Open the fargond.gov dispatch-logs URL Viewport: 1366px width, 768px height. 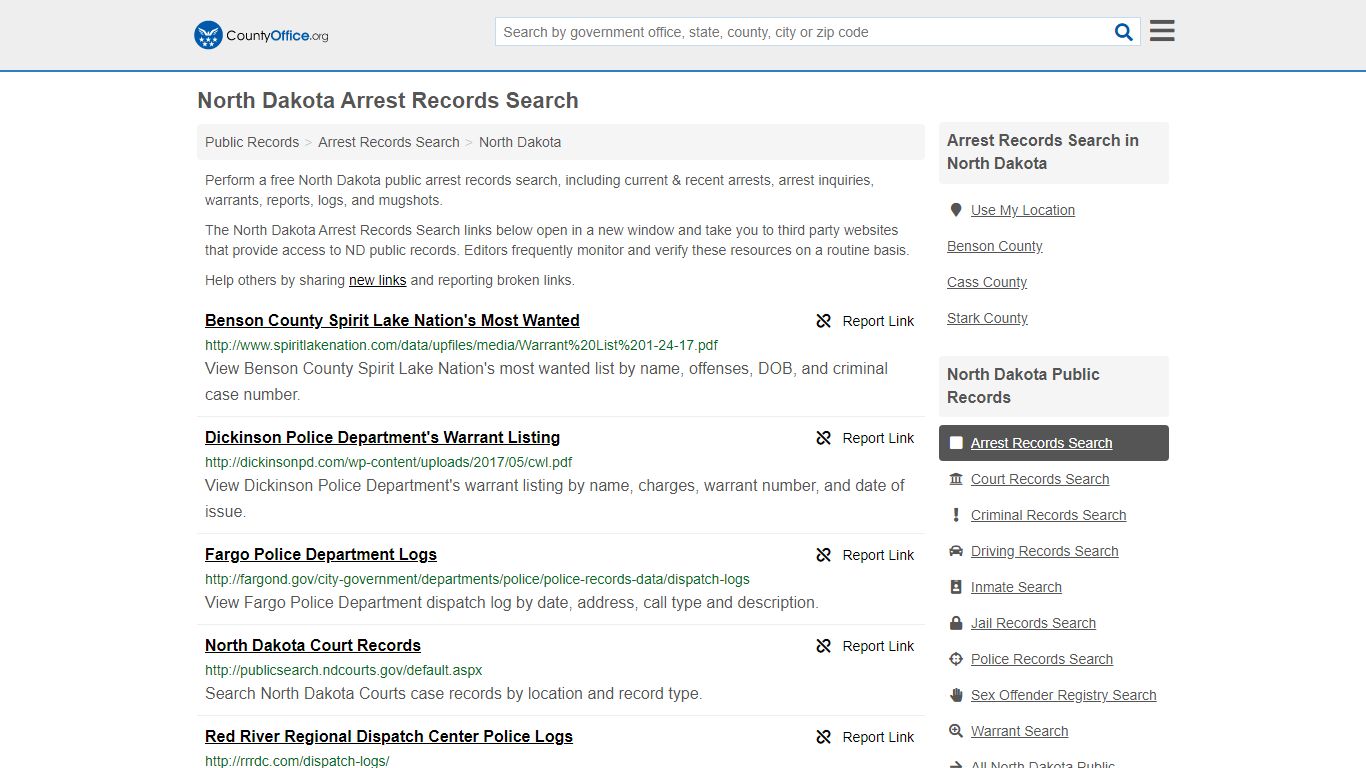[x=477, y=579]
